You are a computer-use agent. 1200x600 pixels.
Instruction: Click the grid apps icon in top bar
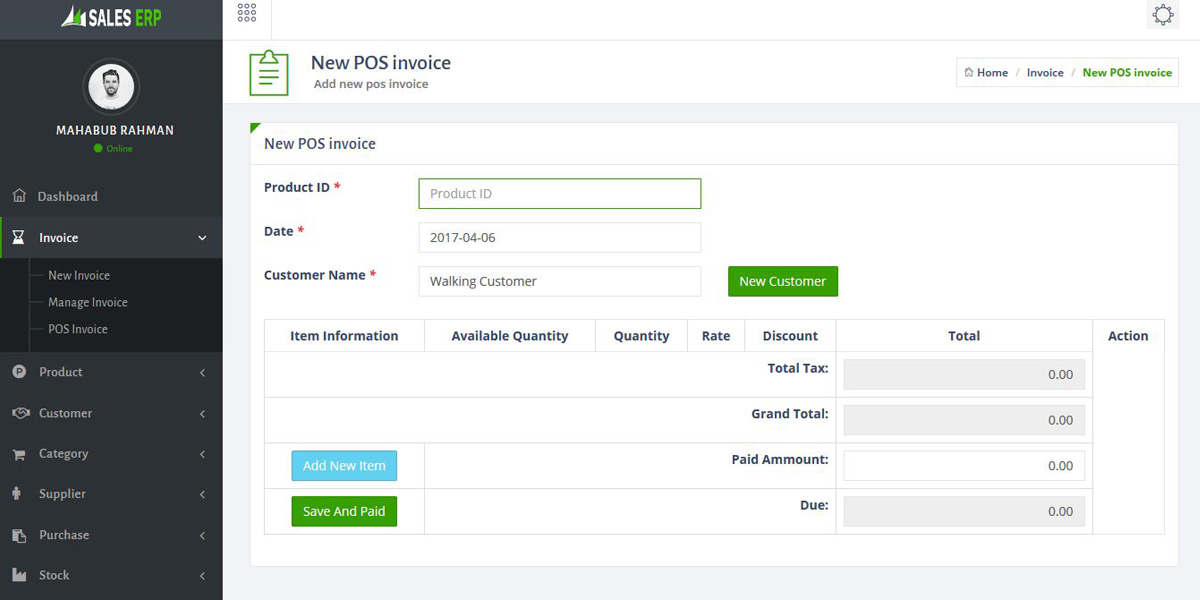pyautogui.click(x=247, y=13)
